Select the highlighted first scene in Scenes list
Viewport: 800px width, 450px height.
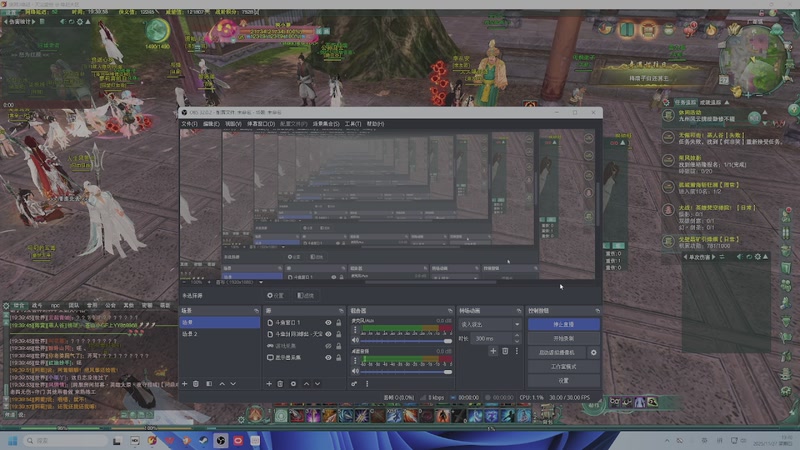tap(219, 322)
